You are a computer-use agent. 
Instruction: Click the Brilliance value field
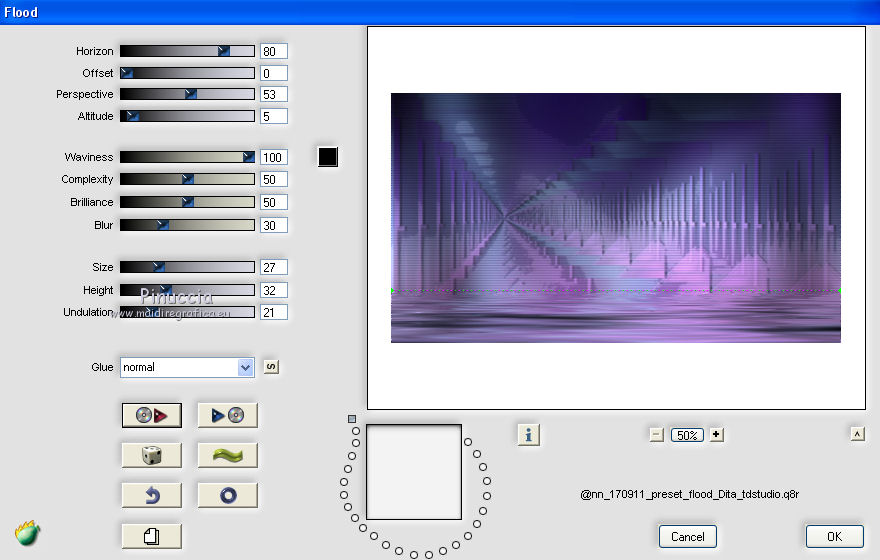coord(274,202)
